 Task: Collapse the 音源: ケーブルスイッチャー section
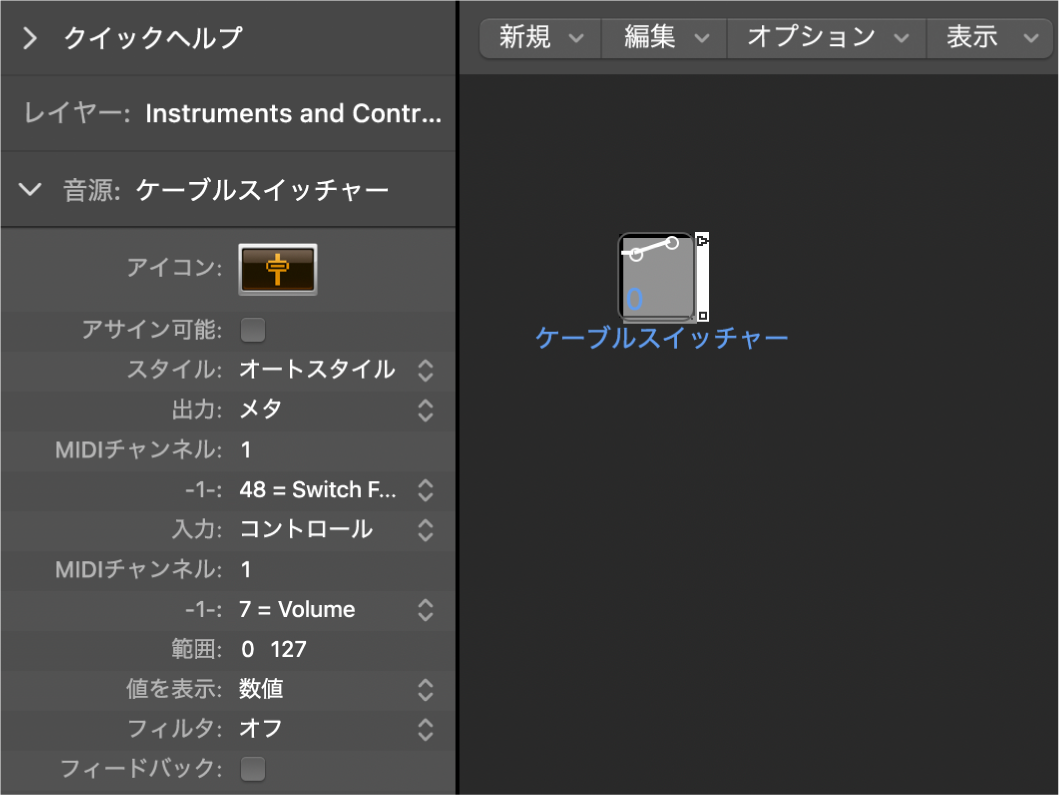[30, 189]
